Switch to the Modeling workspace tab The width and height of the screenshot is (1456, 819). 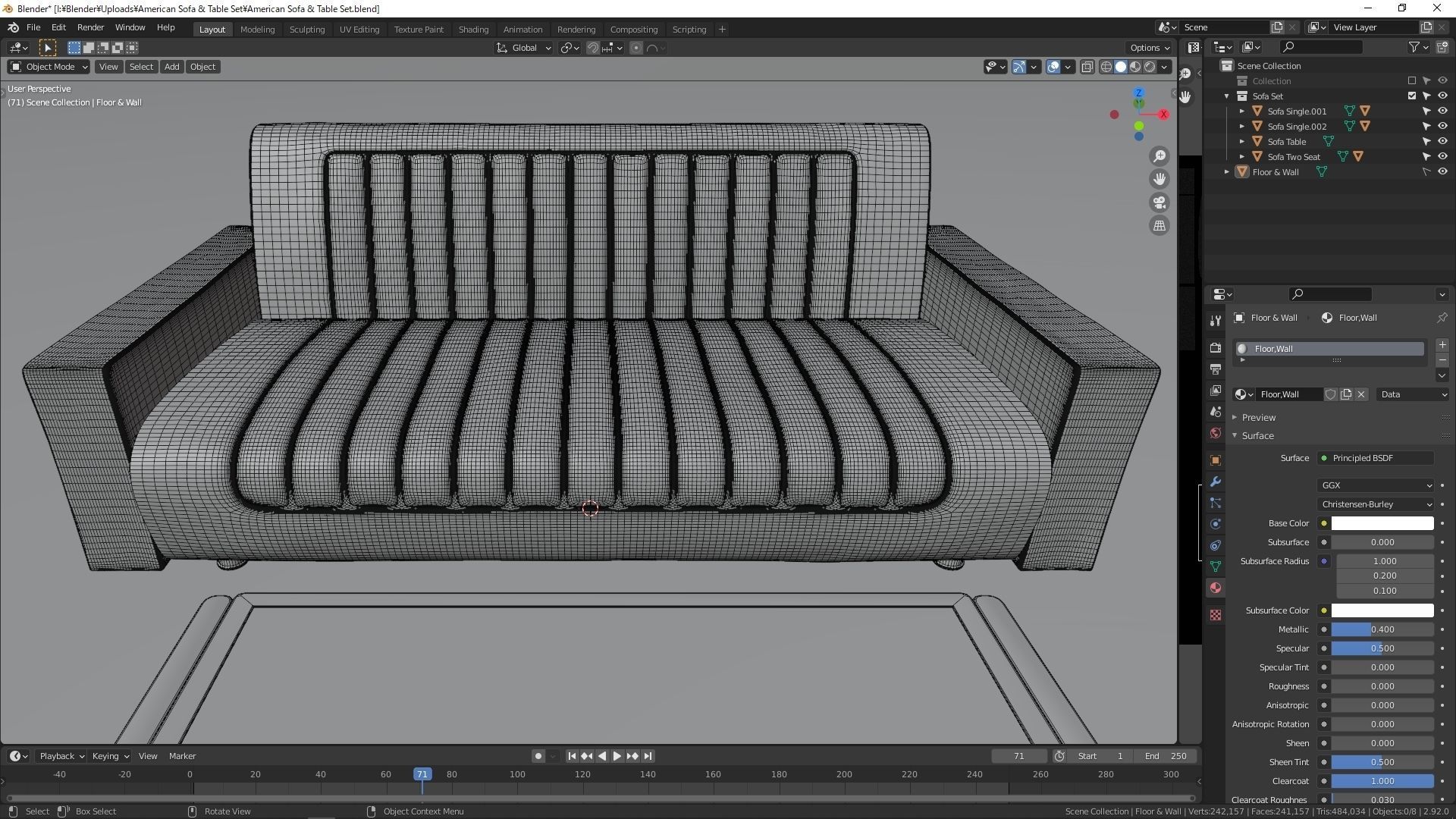point(257,30)
